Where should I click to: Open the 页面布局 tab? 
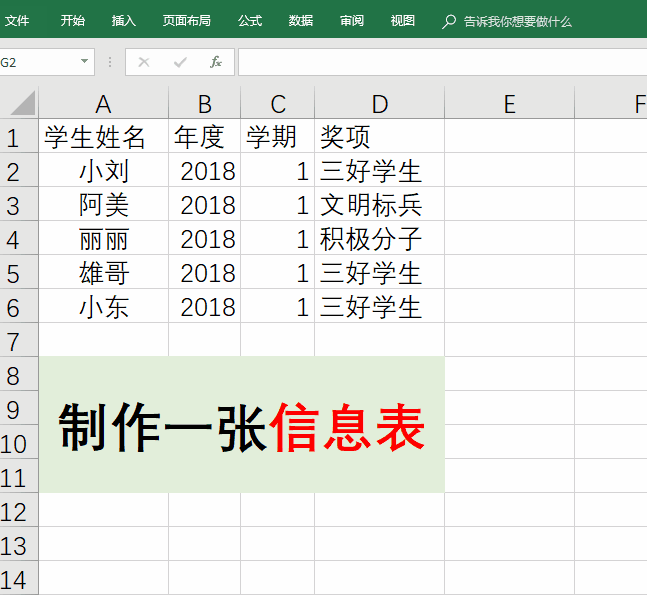coord(187,21)
